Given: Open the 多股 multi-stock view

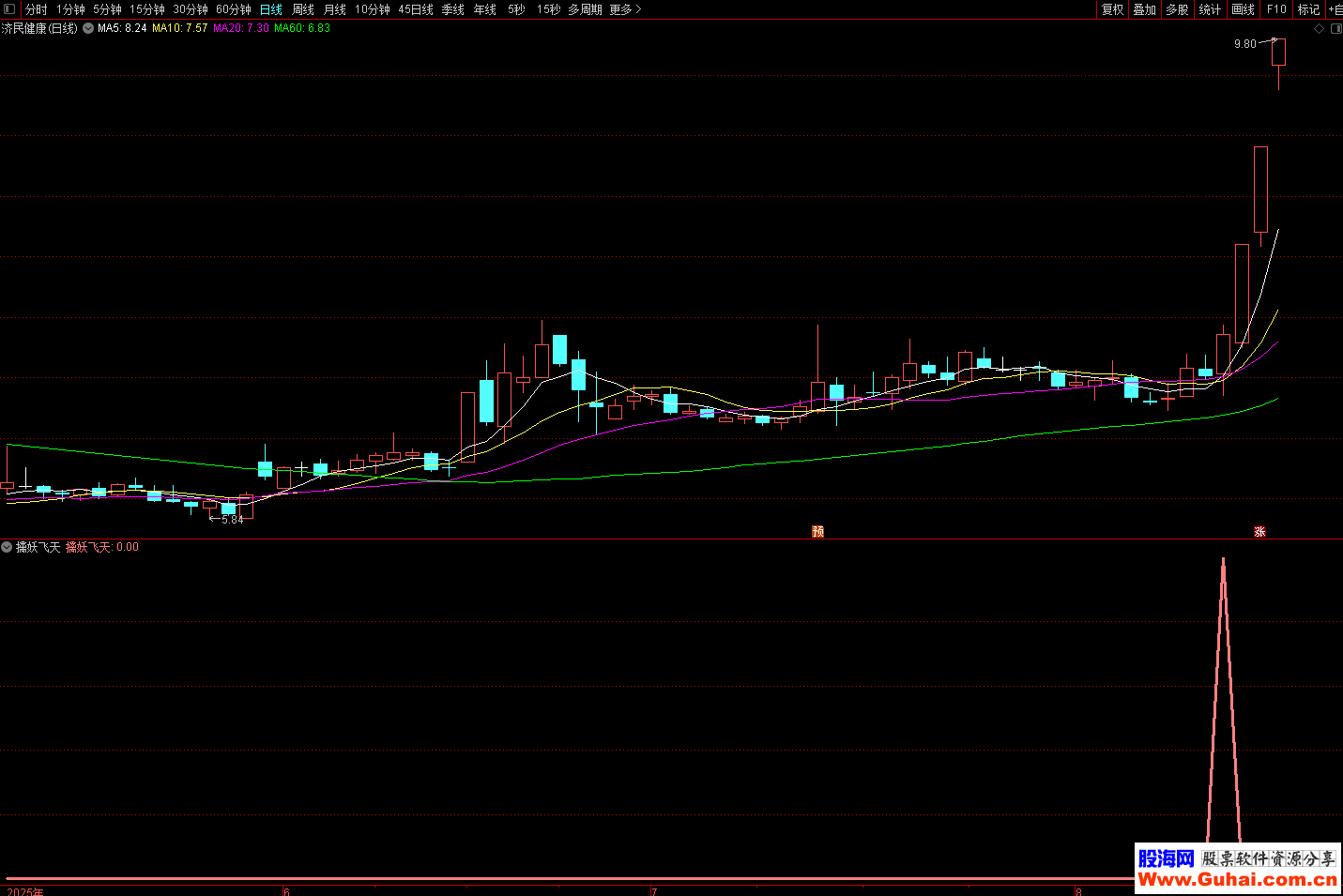Looking at the screenshot, I should 1178,9.
